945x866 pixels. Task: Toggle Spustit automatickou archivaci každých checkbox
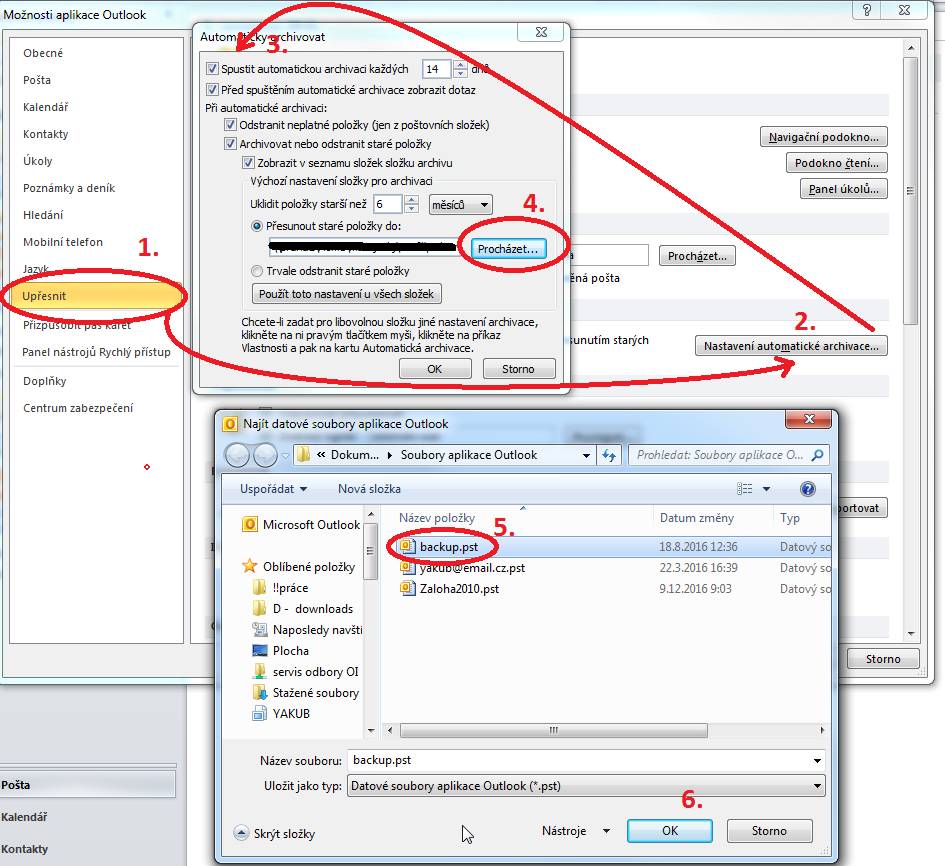[212, 69]
